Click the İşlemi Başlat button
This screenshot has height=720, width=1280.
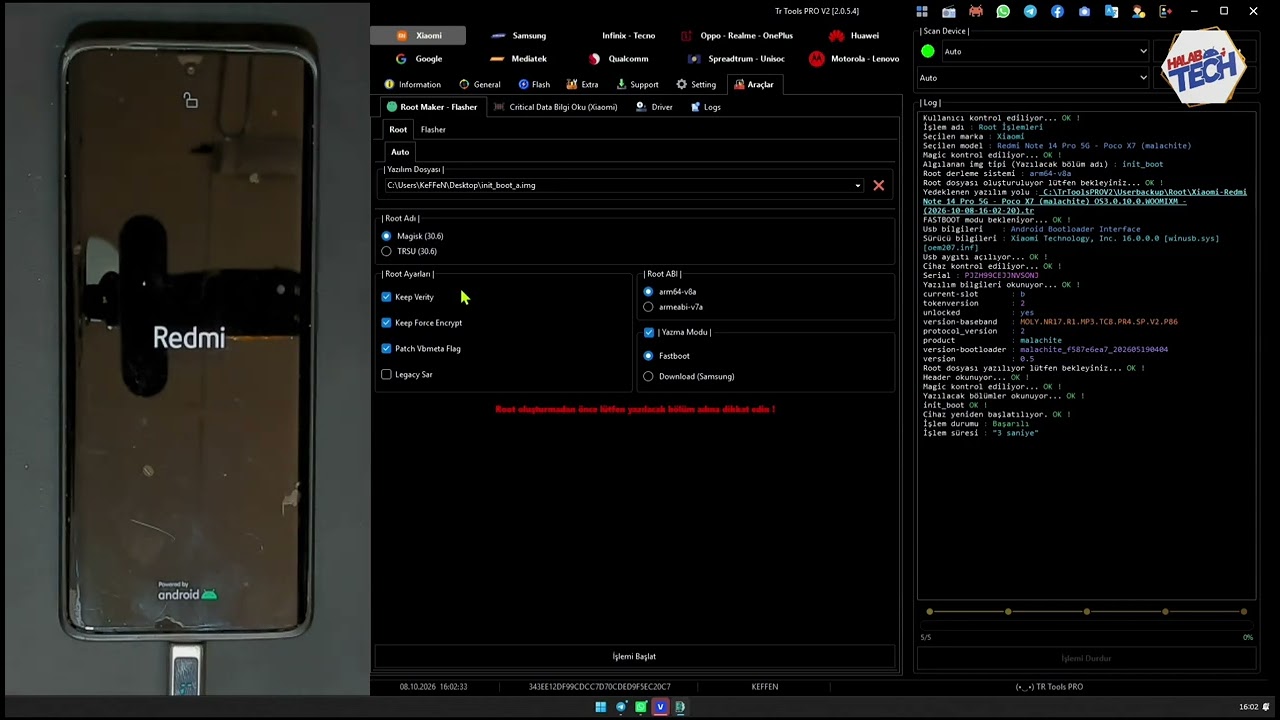pos(634,657)
